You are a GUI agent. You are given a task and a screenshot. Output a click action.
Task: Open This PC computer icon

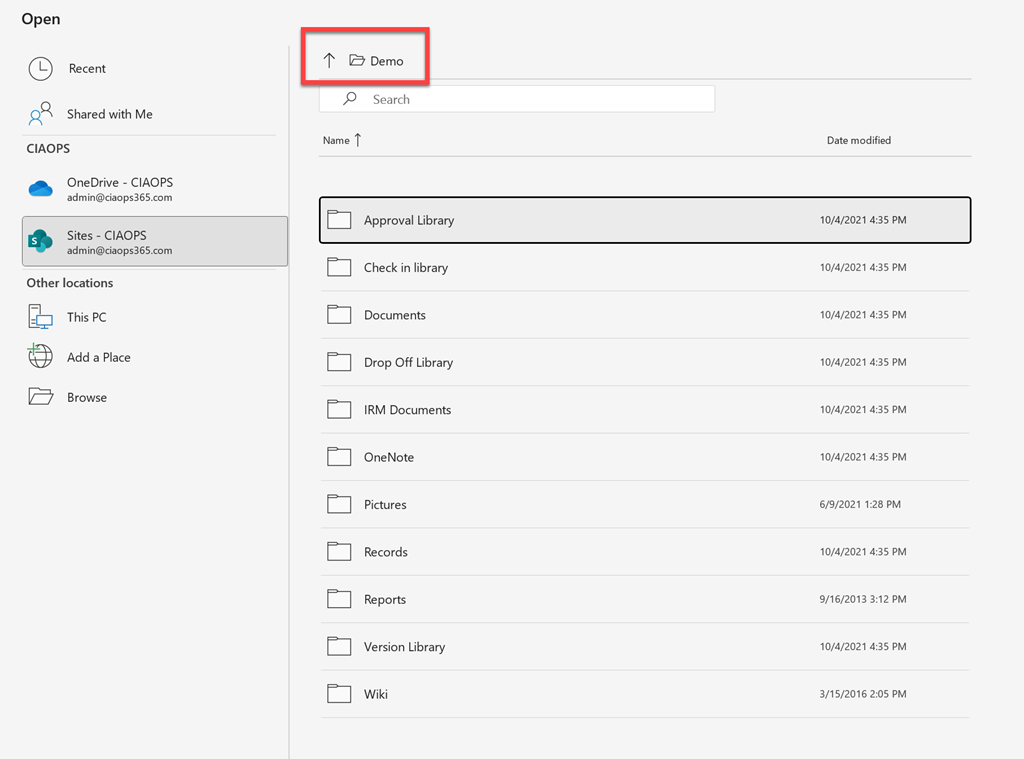point(40,318)
